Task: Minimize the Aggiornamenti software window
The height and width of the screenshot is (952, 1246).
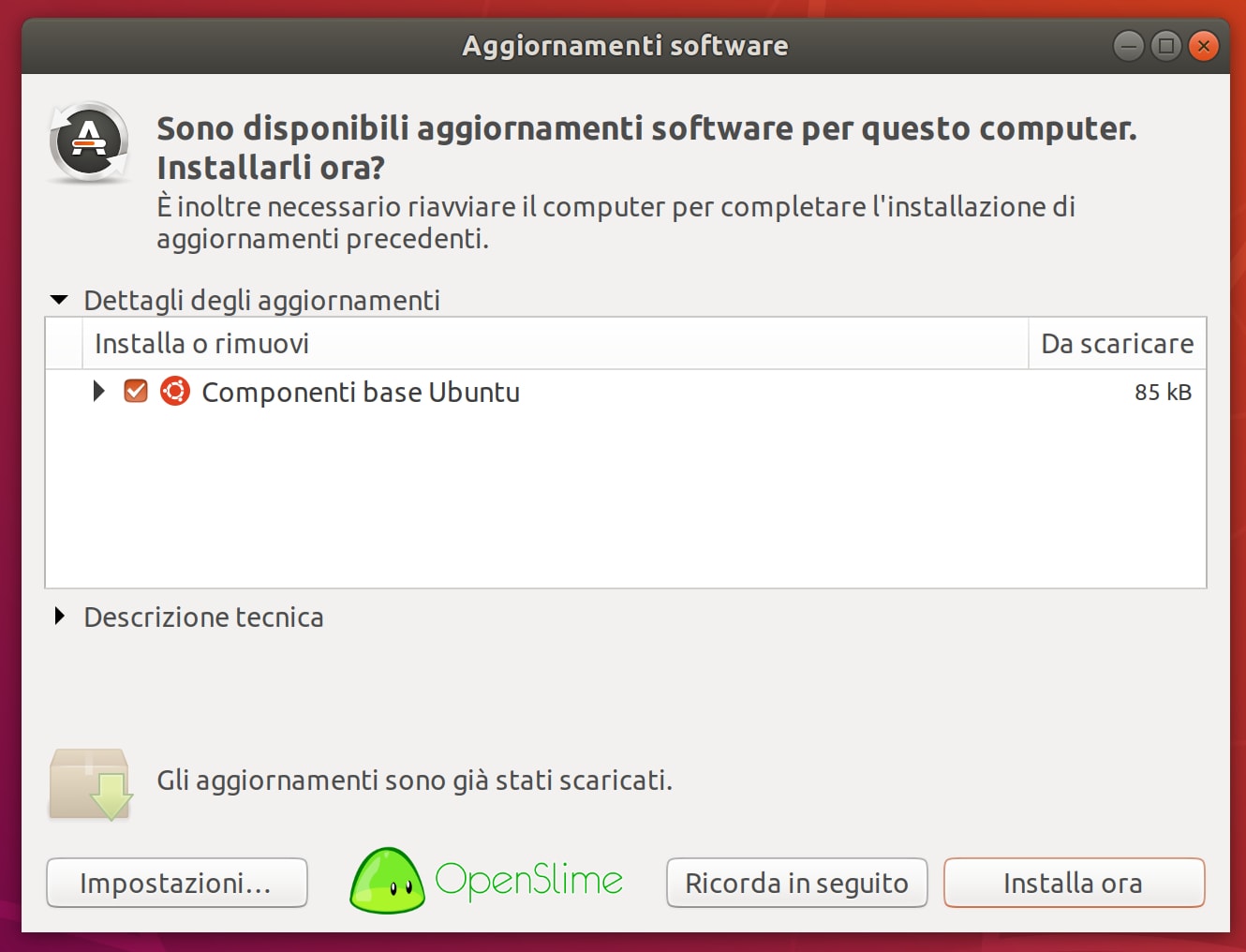Action: pos(1128,45)
